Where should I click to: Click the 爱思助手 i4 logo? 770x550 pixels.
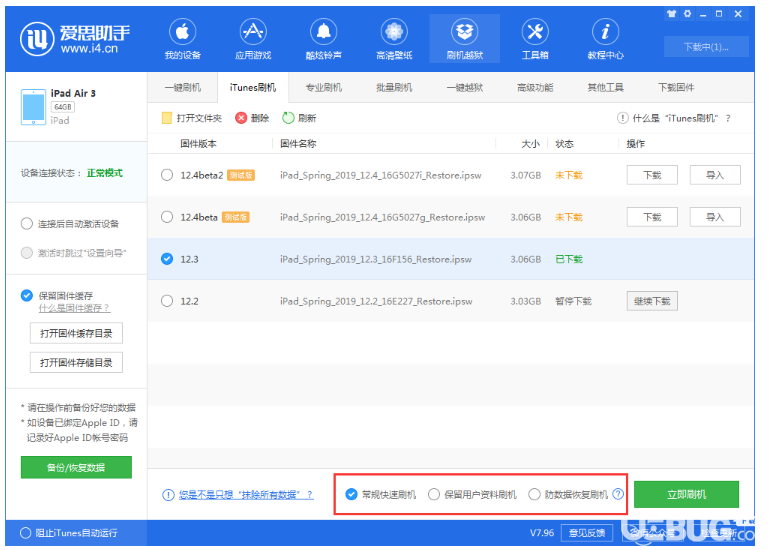(x=75, y=38)
